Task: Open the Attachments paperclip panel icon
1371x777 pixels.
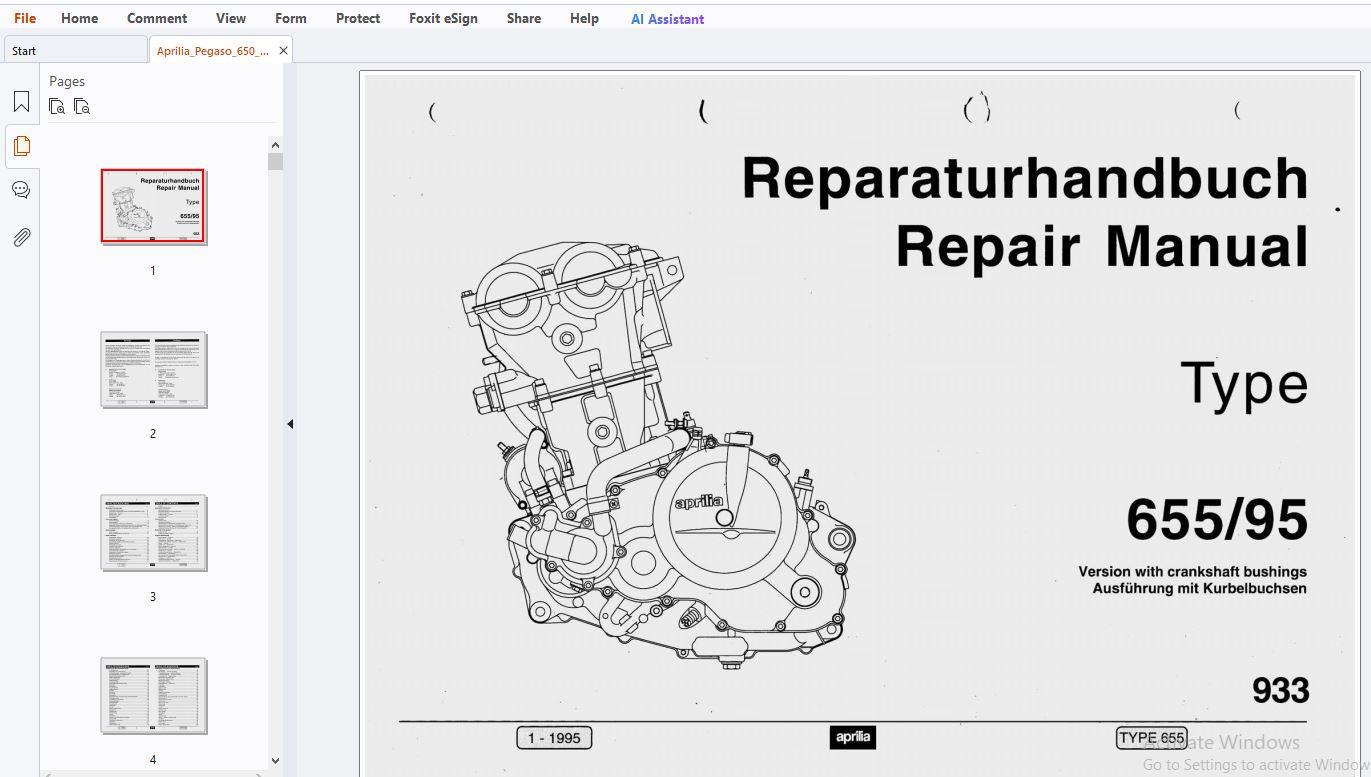Action: [x=21, y=237]
